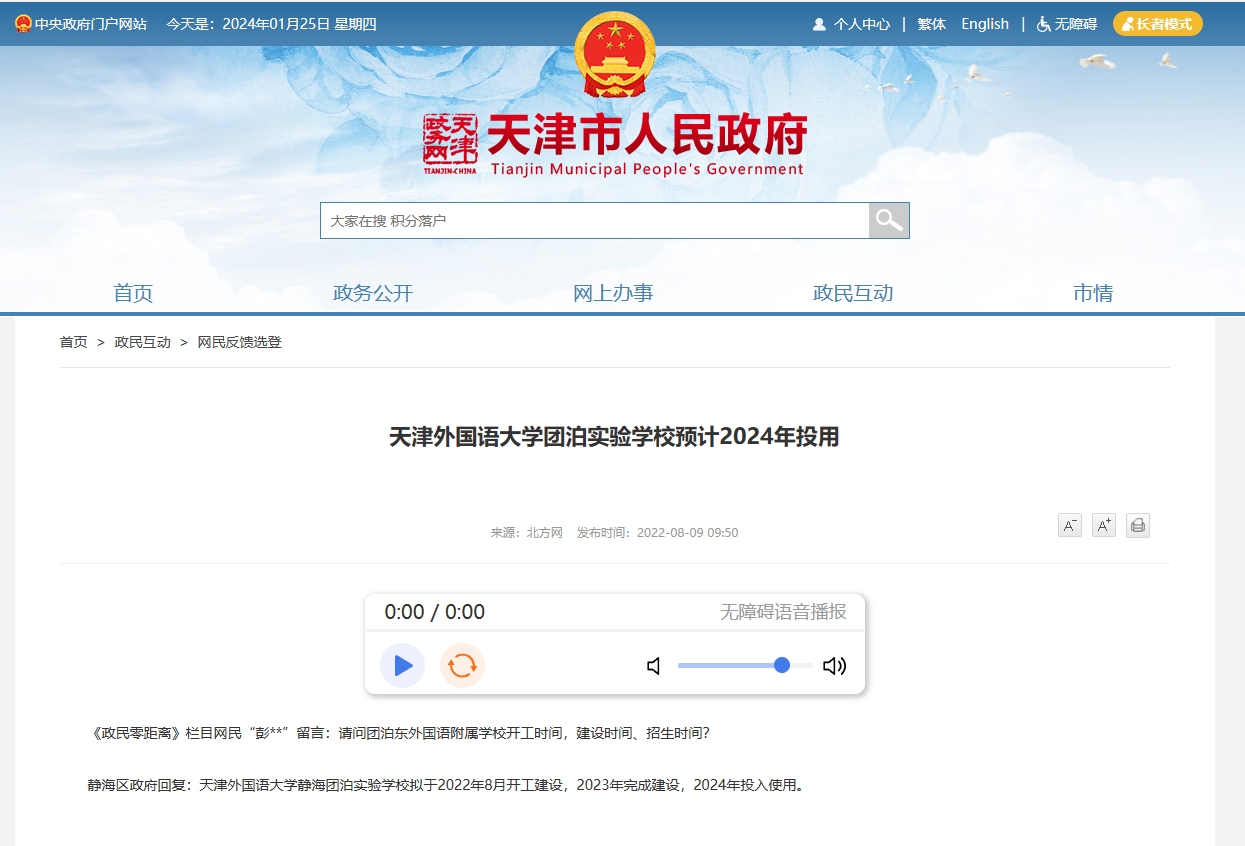Increase font size with A+ icon

point(1103,525)
